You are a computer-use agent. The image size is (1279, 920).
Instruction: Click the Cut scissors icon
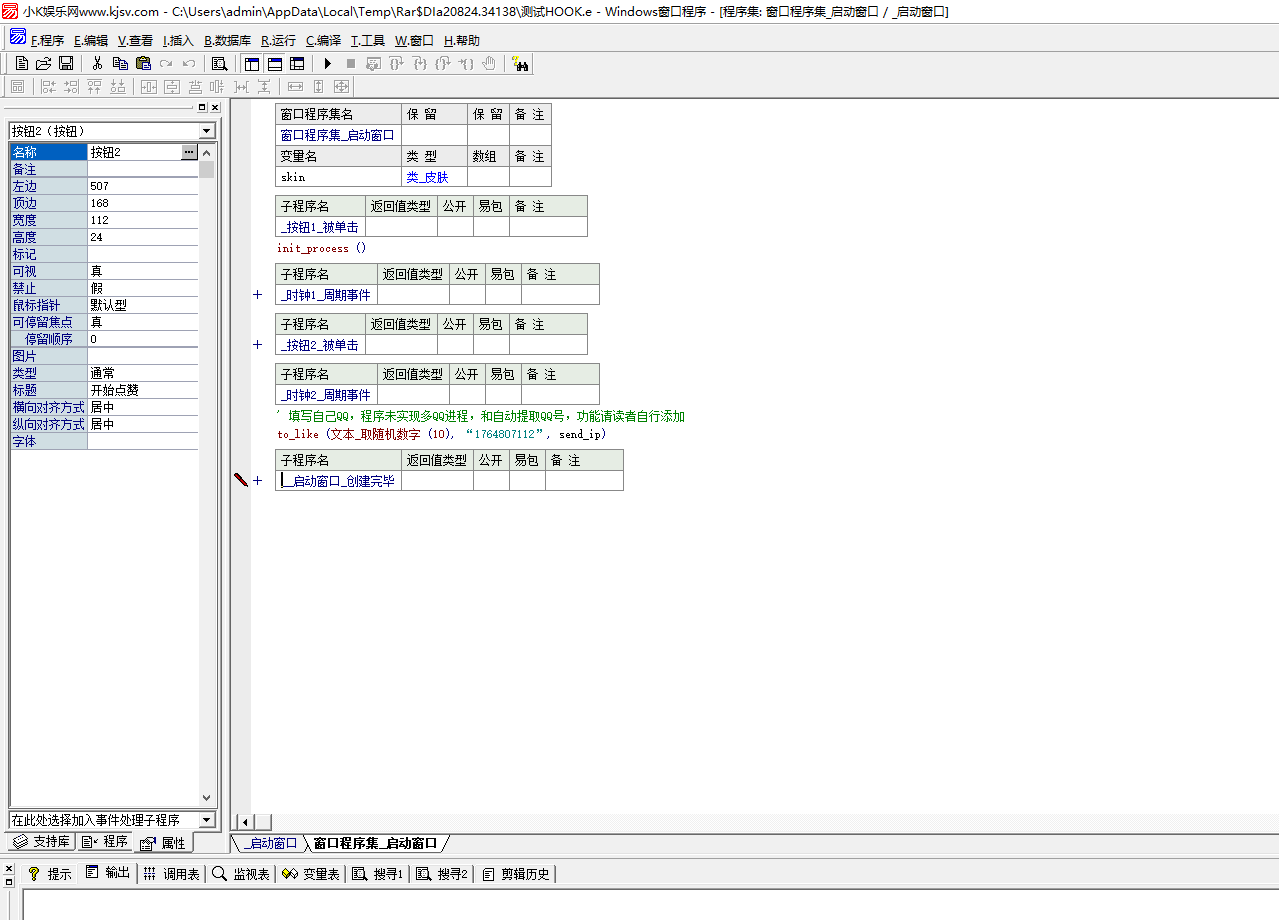(x=97, y=63)
